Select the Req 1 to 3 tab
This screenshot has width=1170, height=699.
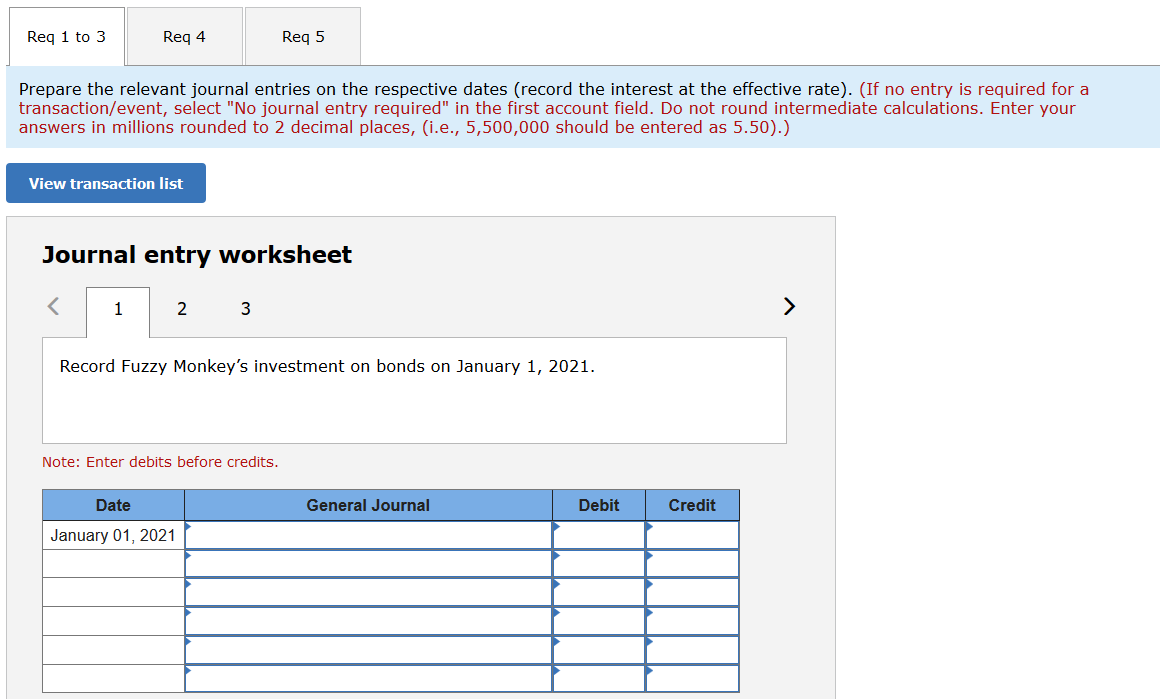coord(66,36)
